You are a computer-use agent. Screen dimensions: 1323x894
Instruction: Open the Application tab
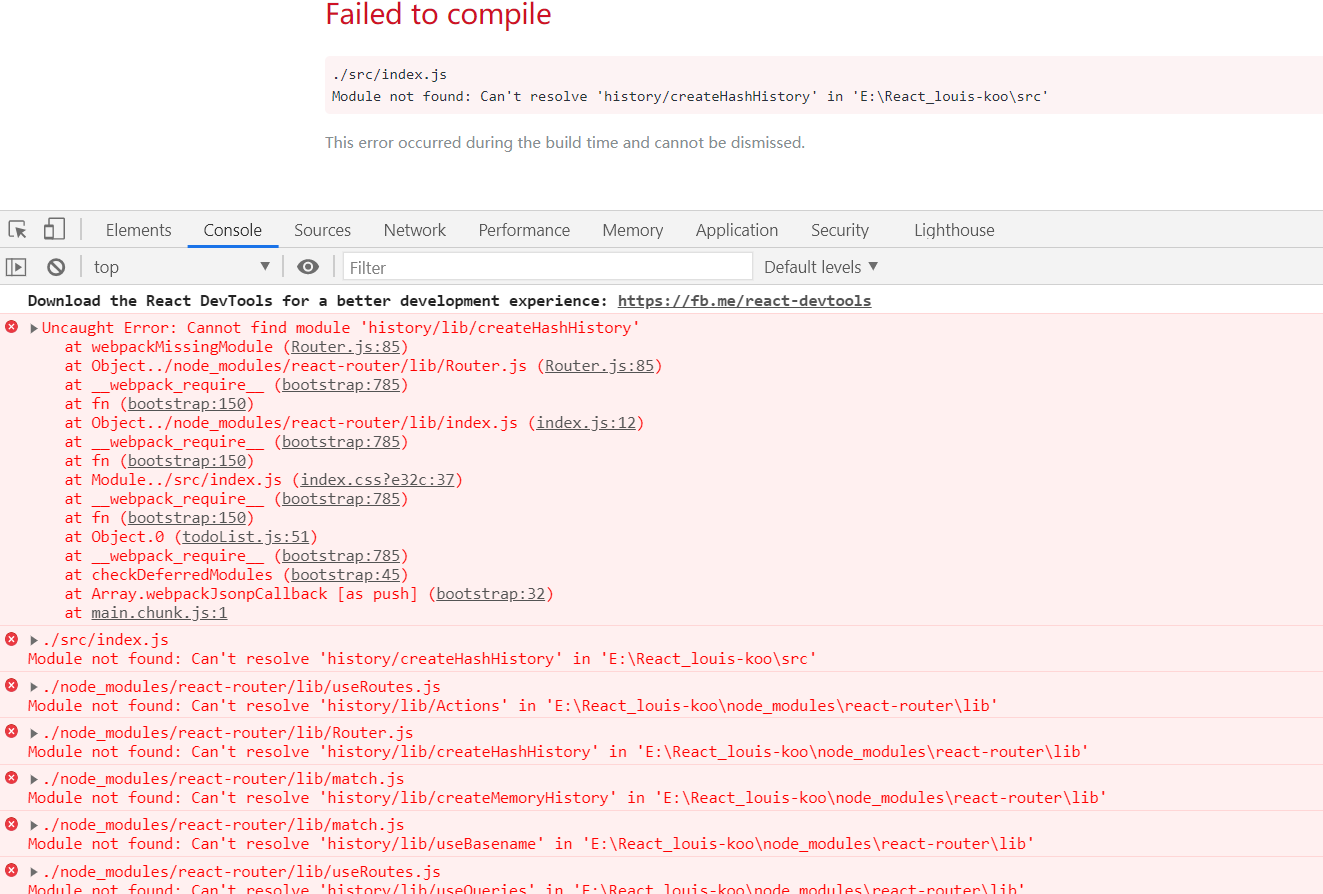[x=736, y=229]
